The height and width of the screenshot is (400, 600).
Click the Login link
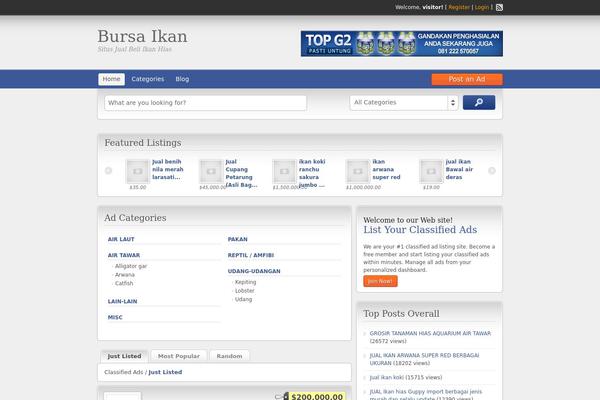[x=482, y=7]
